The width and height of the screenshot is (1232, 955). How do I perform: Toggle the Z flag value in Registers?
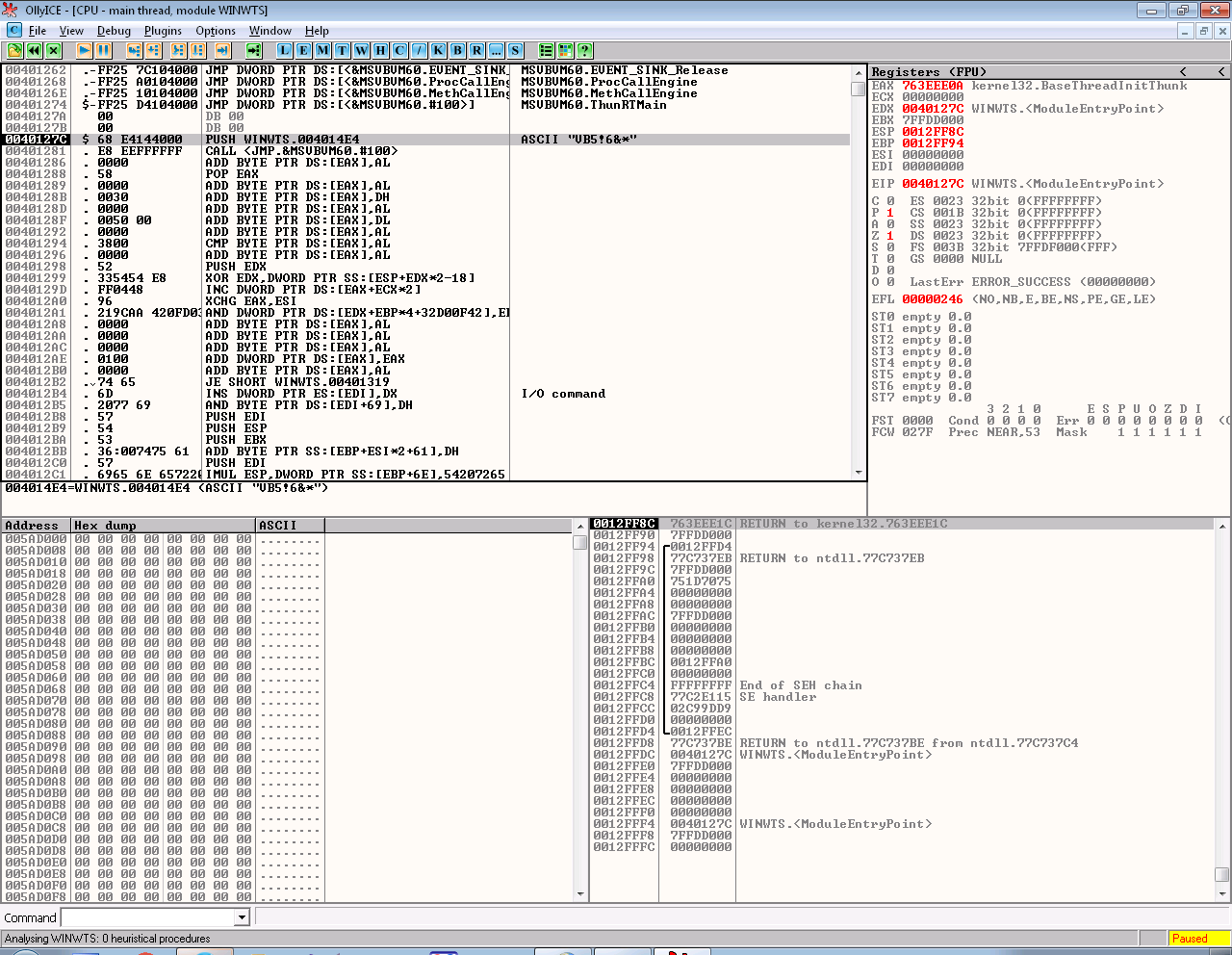tap(889, 236)
